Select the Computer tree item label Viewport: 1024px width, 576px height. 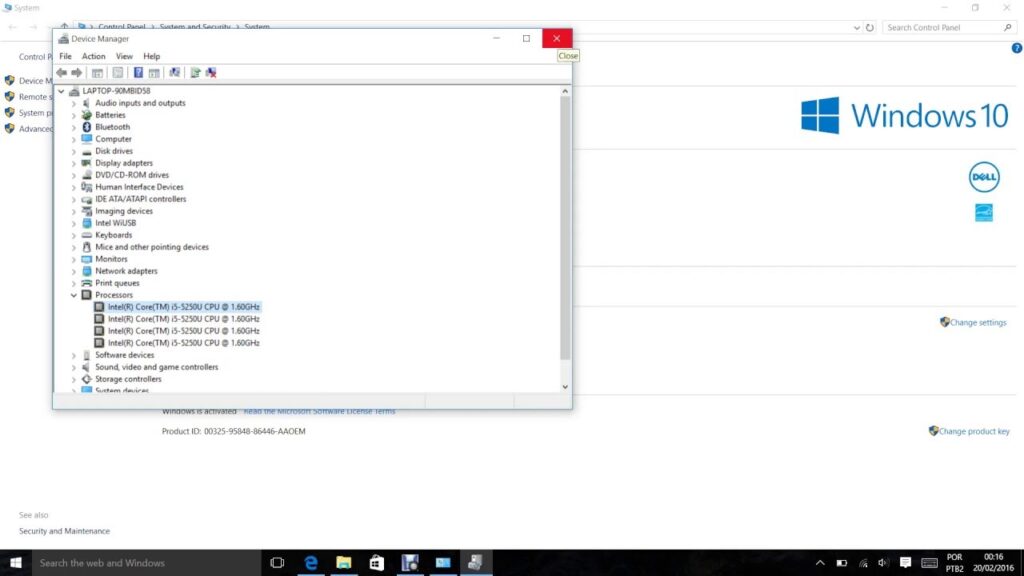click(x=113, y=139)
